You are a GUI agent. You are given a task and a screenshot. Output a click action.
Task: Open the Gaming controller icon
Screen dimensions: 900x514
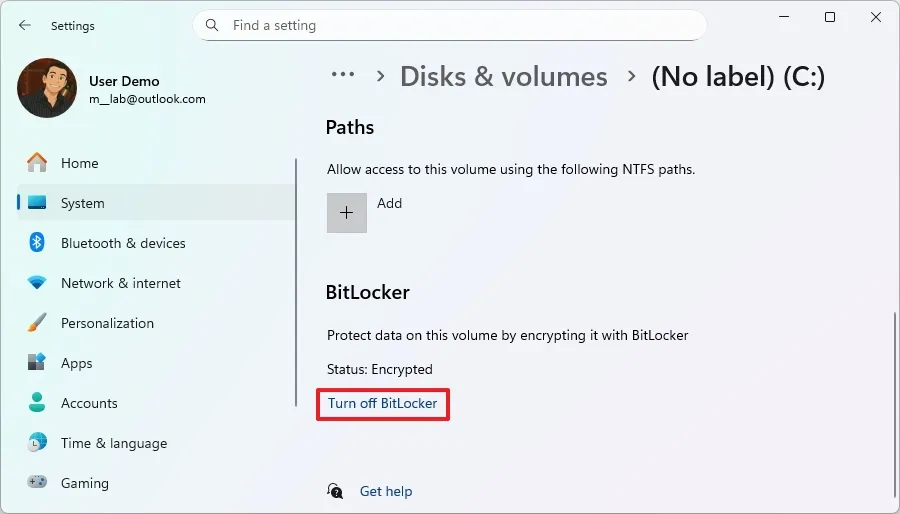tap(37, 483)
